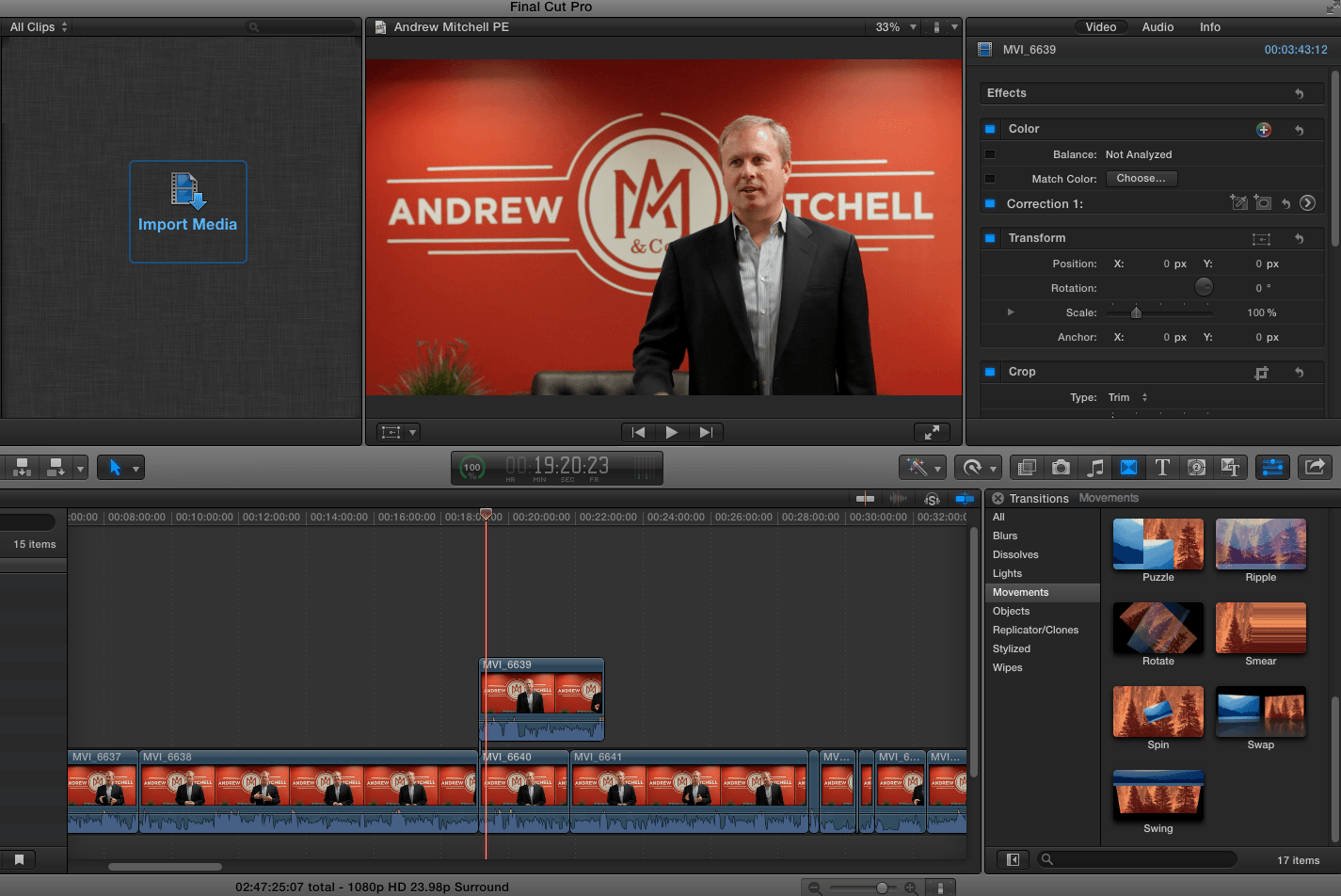The image size is (1341, 896).
Task: Click the Rotation dial control
Action: click(1204, 287)
